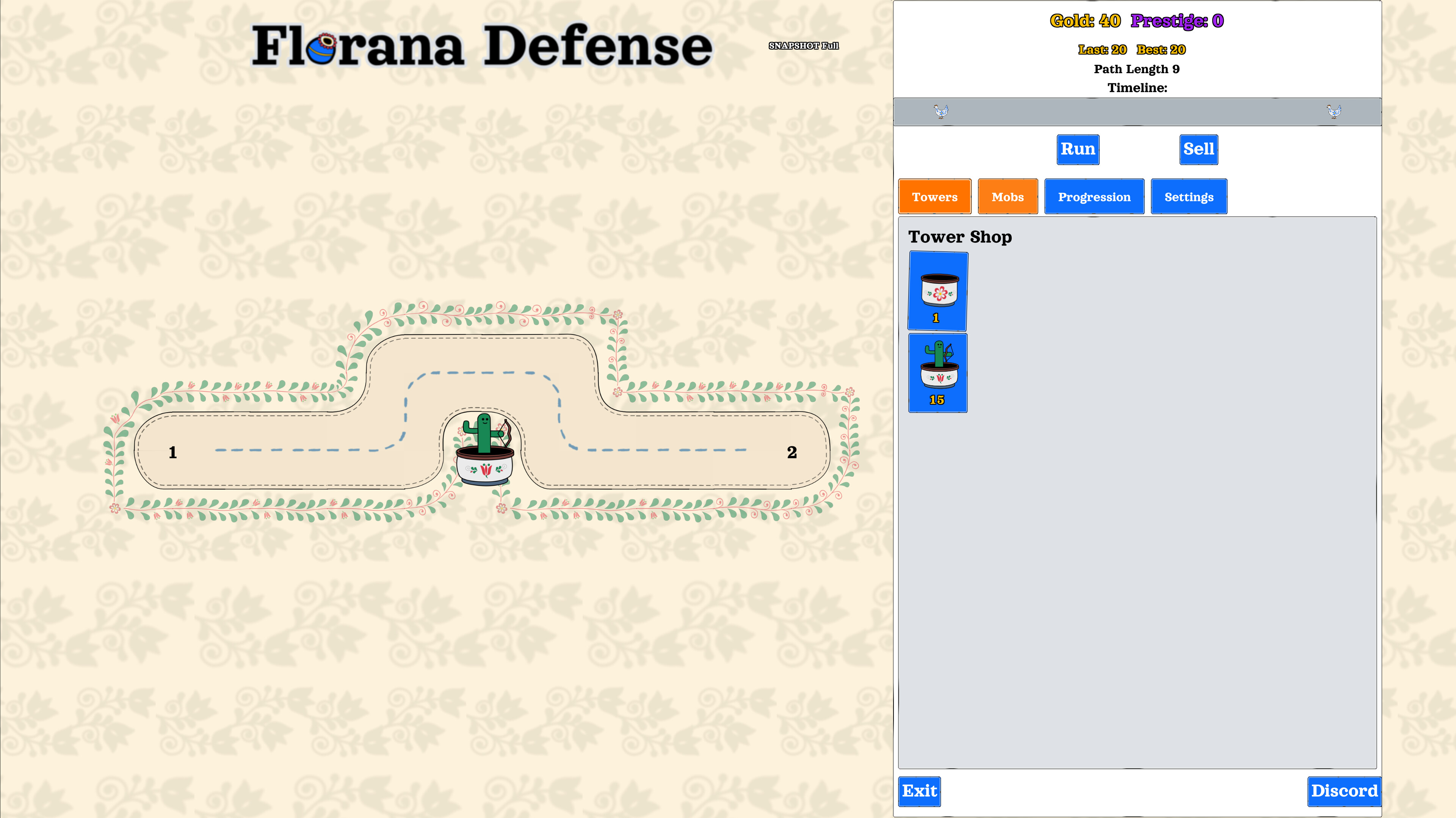Click the Gold: 40 counter

tap(1085, 21)
